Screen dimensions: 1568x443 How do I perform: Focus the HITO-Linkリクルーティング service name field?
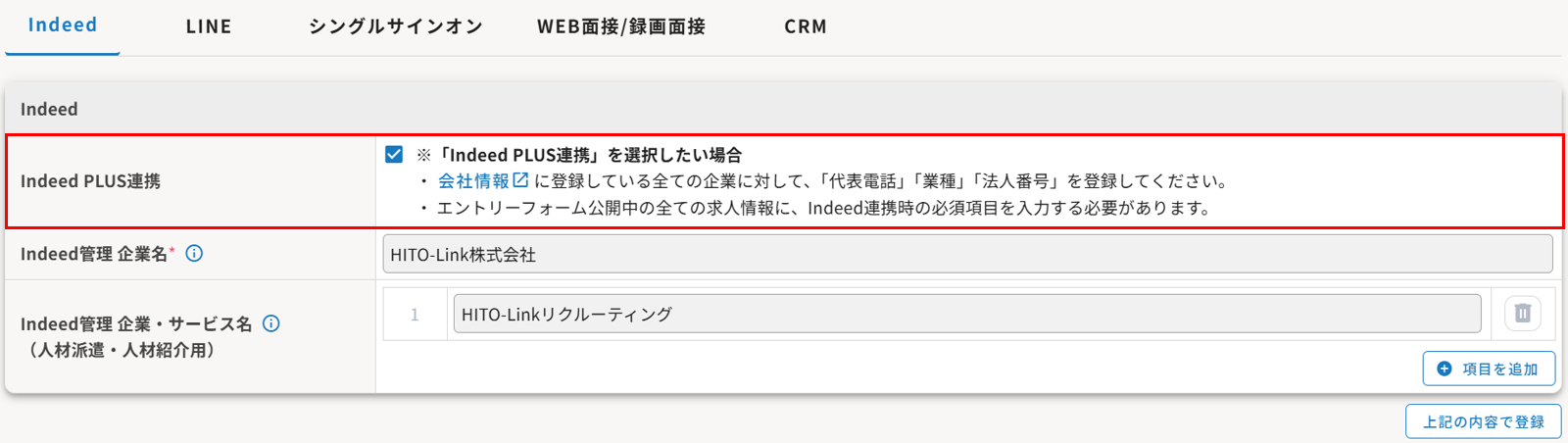tap(967, 314)
